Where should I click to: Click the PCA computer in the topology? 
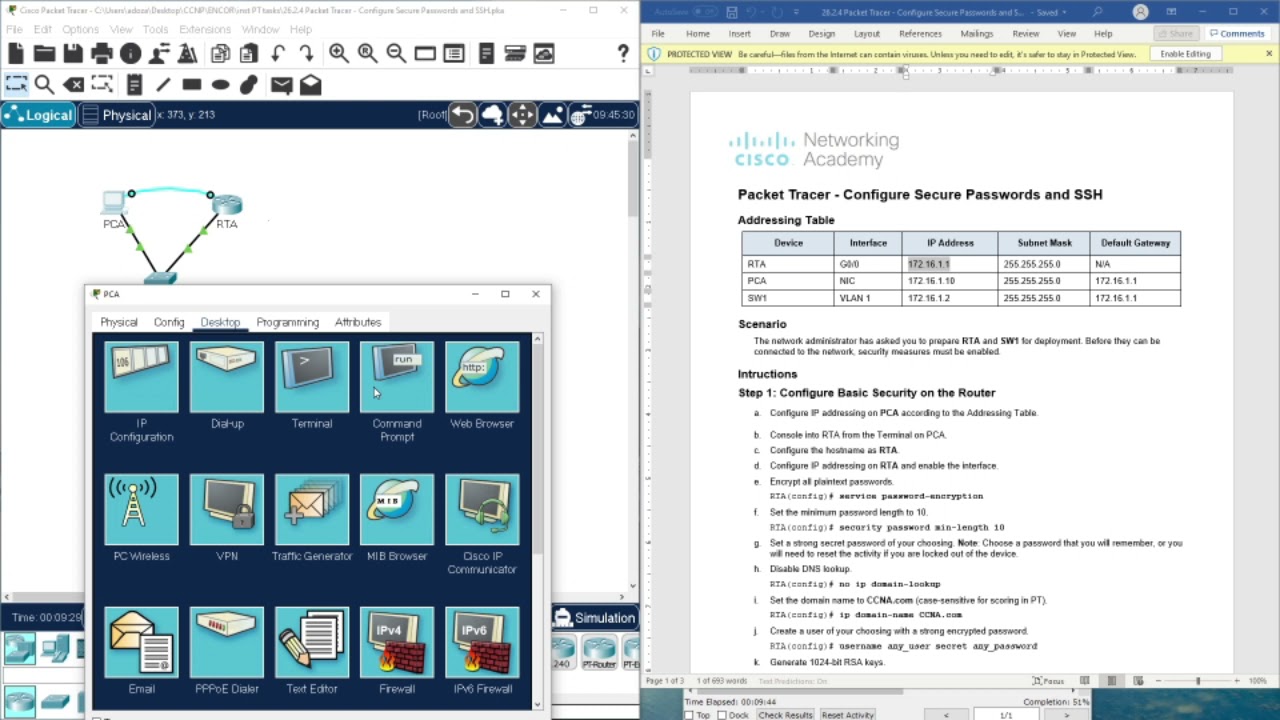pos(114,204)
